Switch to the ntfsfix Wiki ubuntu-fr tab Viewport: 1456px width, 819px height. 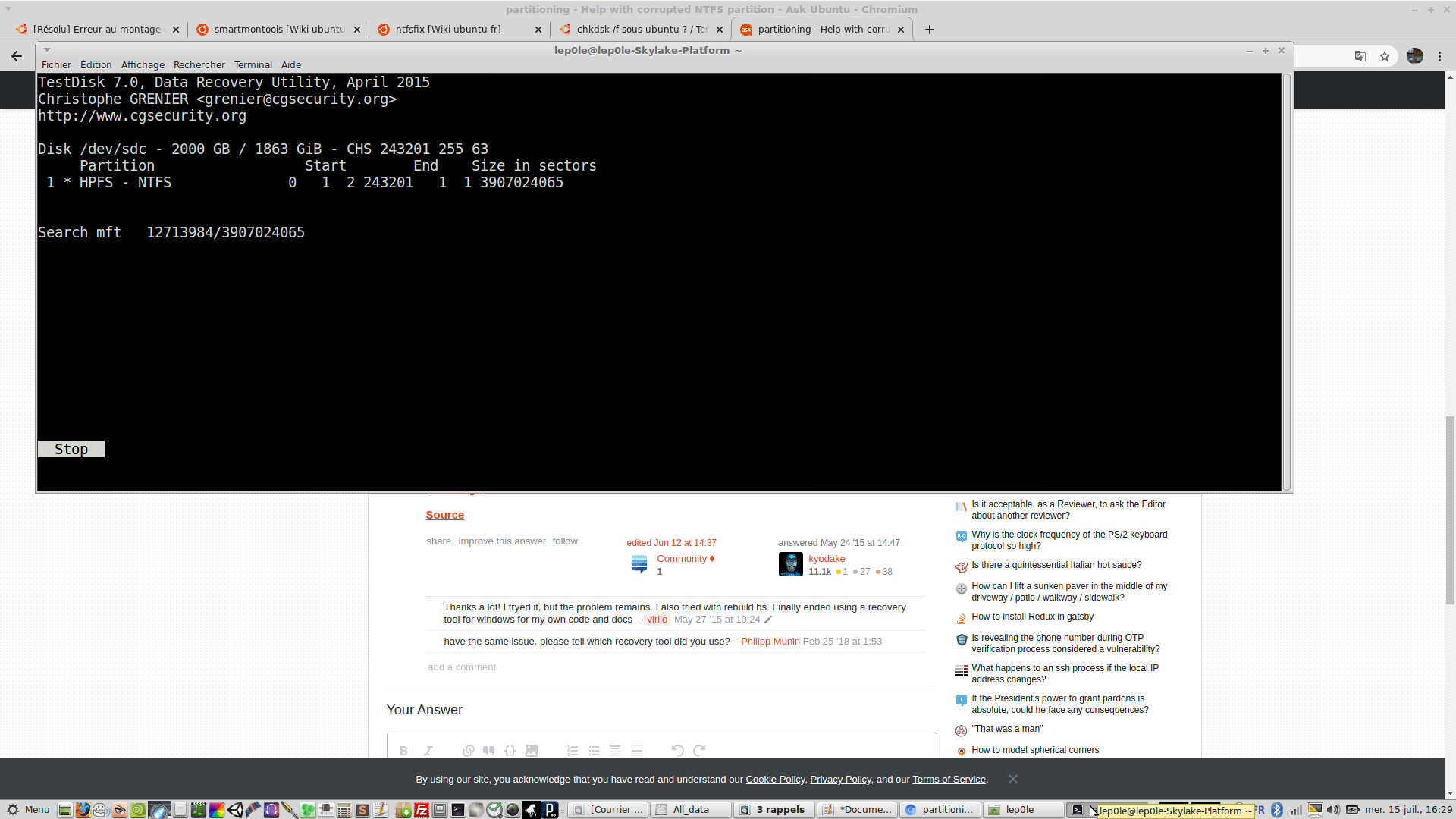(447, 30)
